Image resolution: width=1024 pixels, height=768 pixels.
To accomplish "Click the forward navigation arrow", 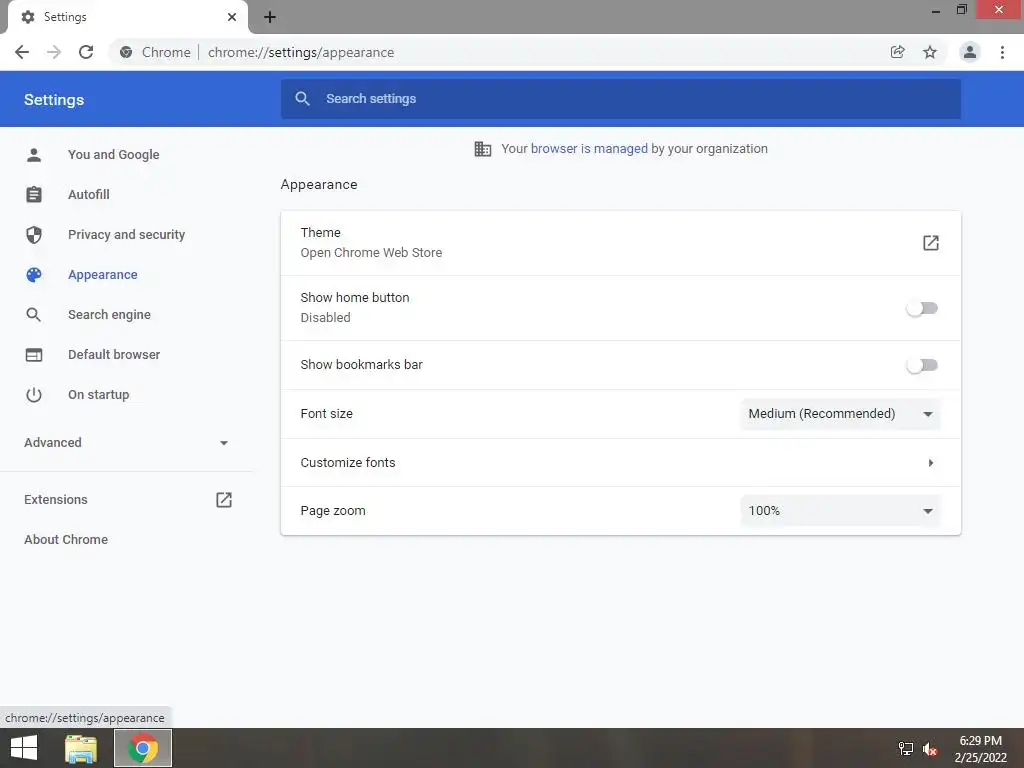I will point(54,52).
